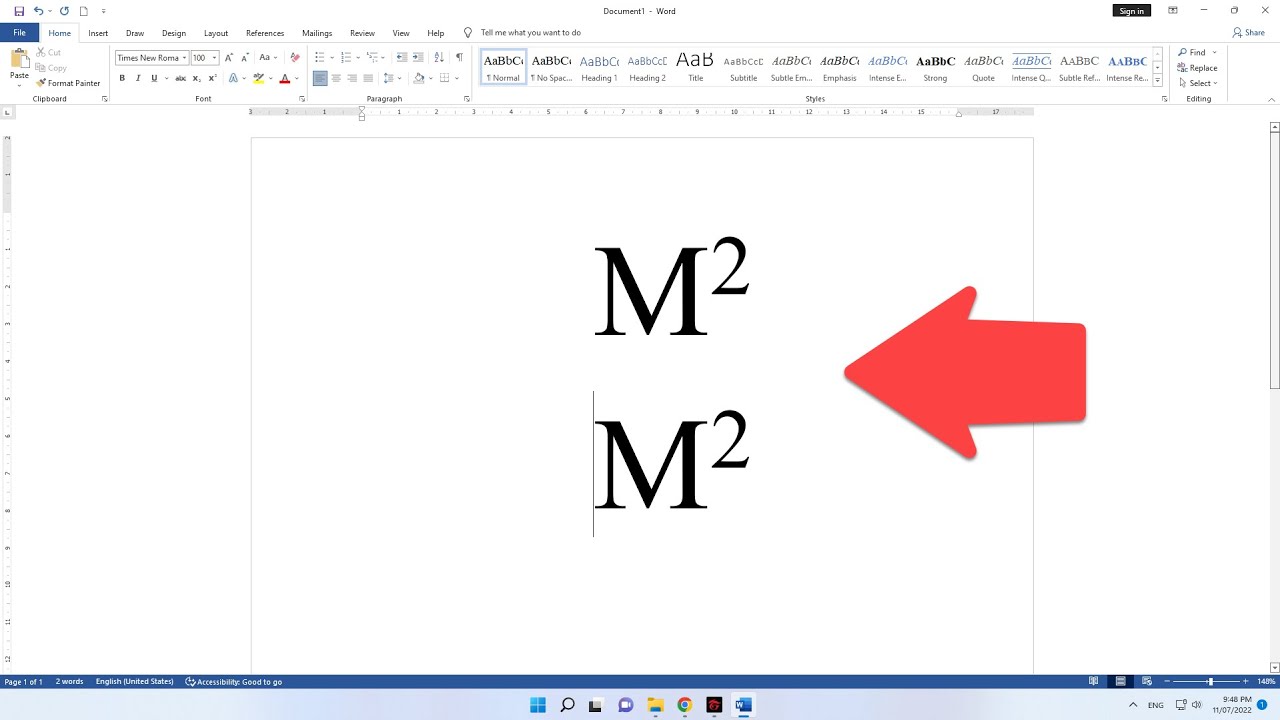The image size is (1280, 720).
Task: Click Accessibility: Good to go status
Action: point(234,682)
